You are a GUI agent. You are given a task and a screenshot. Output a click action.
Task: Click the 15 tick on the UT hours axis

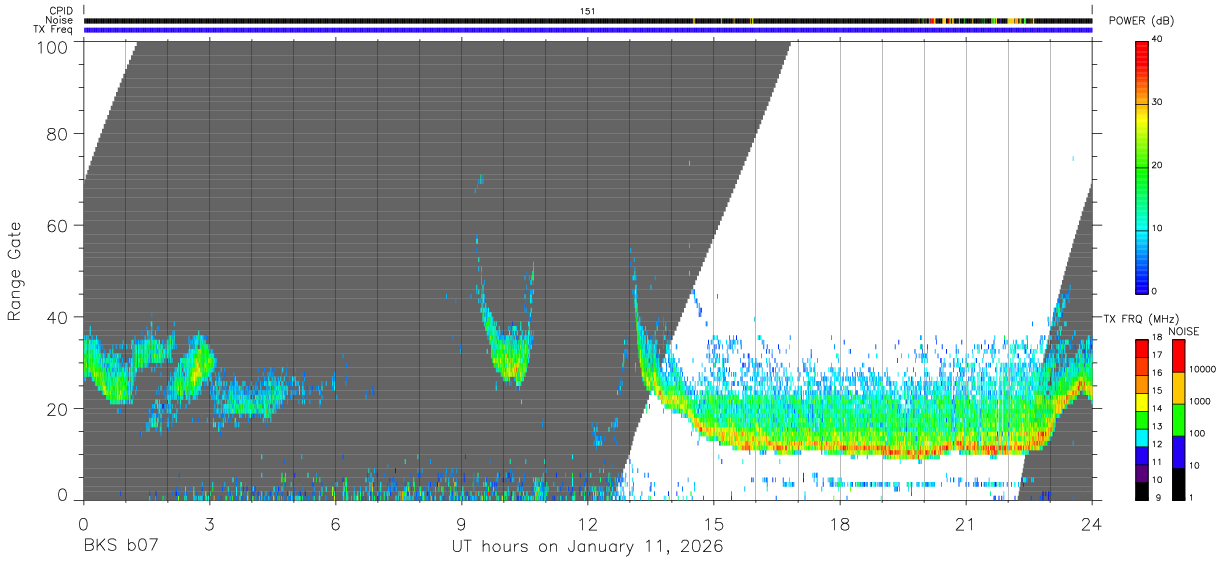[x=713, y=524]
